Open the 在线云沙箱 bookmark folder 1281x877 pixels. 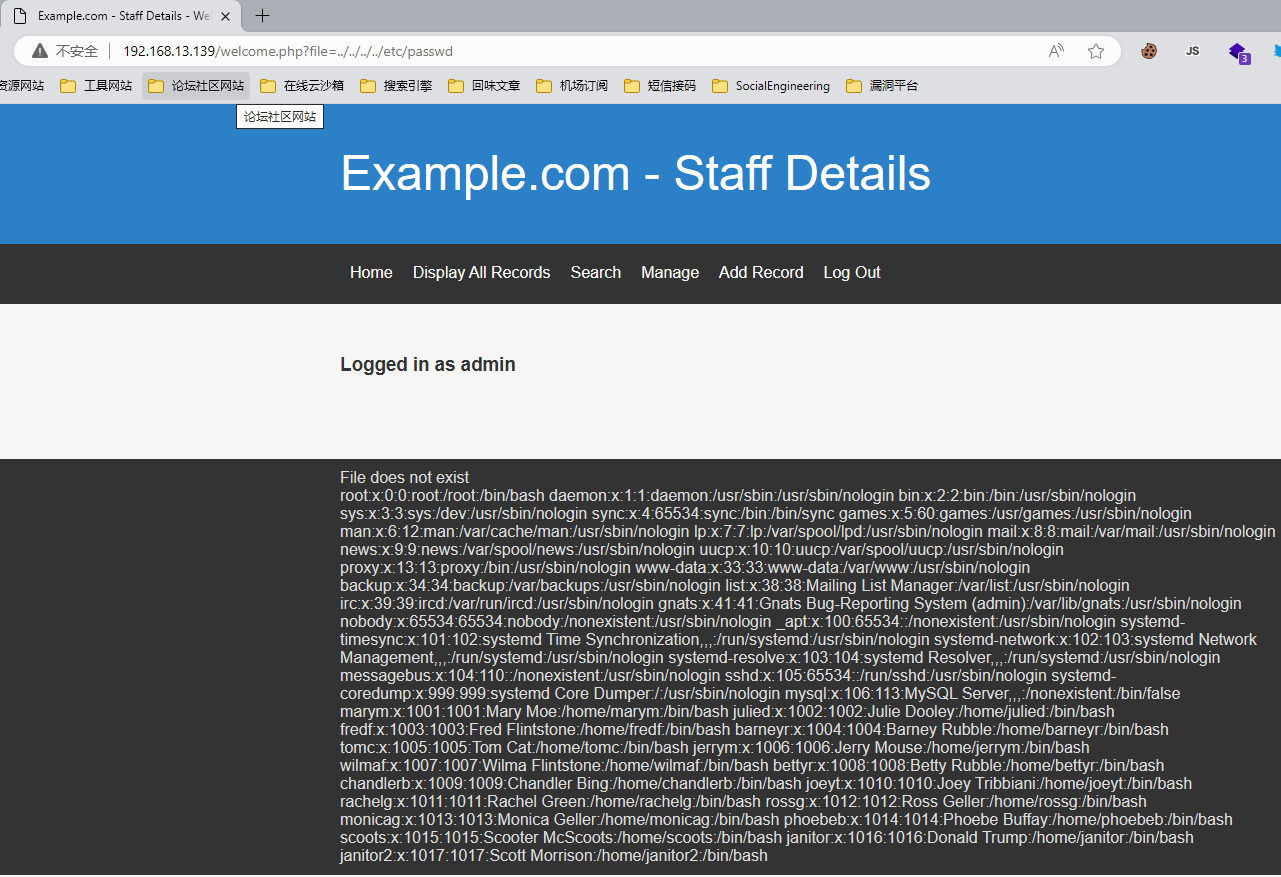[301, 86]
